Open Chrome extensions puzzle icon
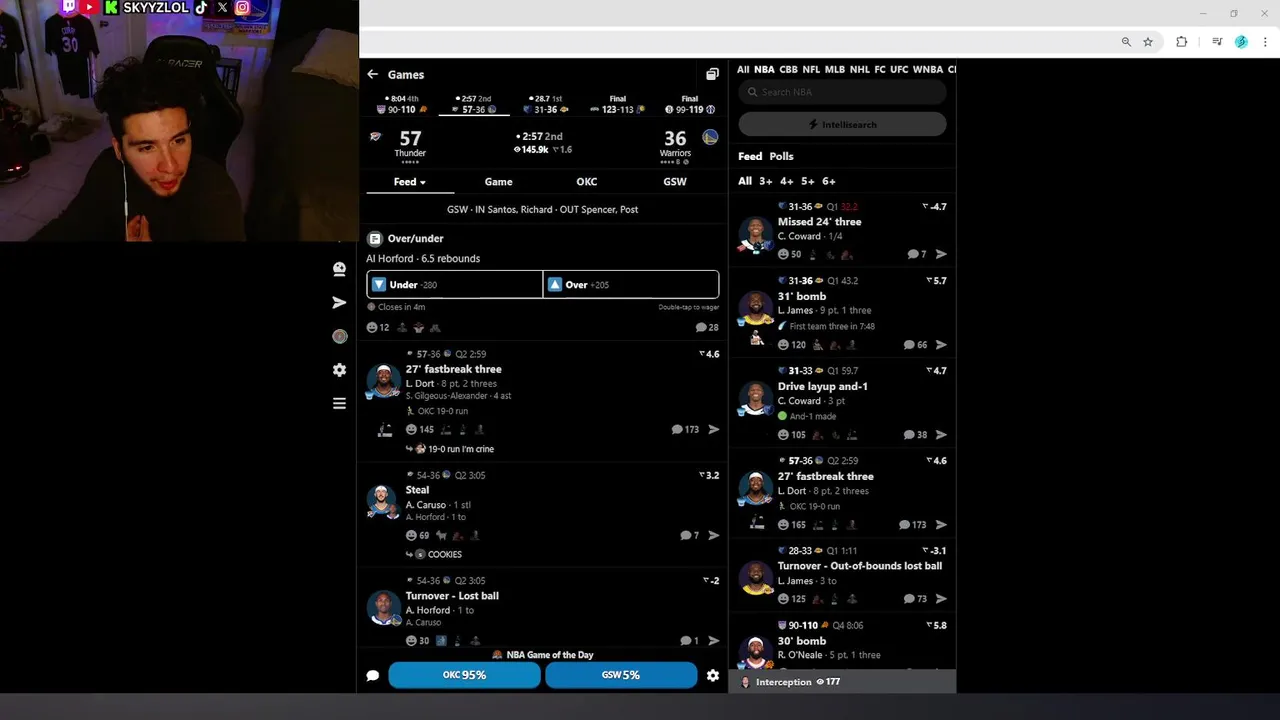The height and width of the screenshot is (720, 1280). [x=1182, y=42]
